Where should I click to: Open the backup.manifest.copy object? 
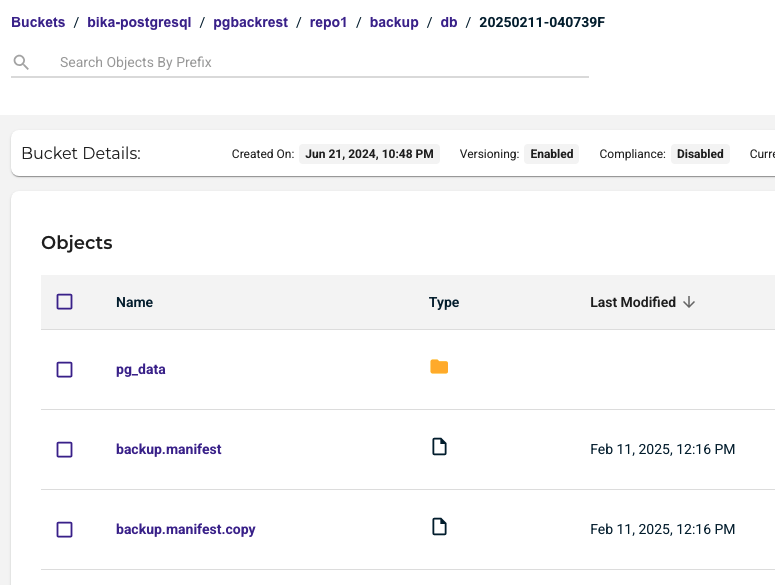pos(185,529)
